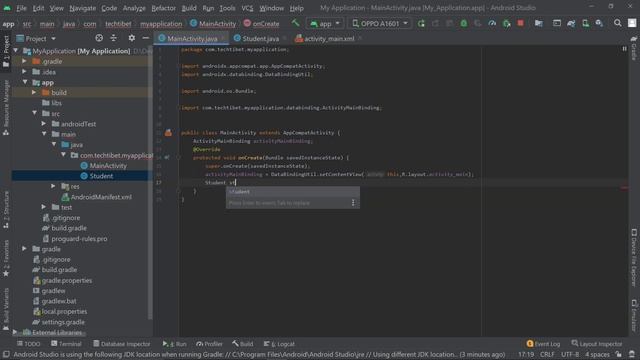Toggle the Emulator side panel

coord(634,315)
